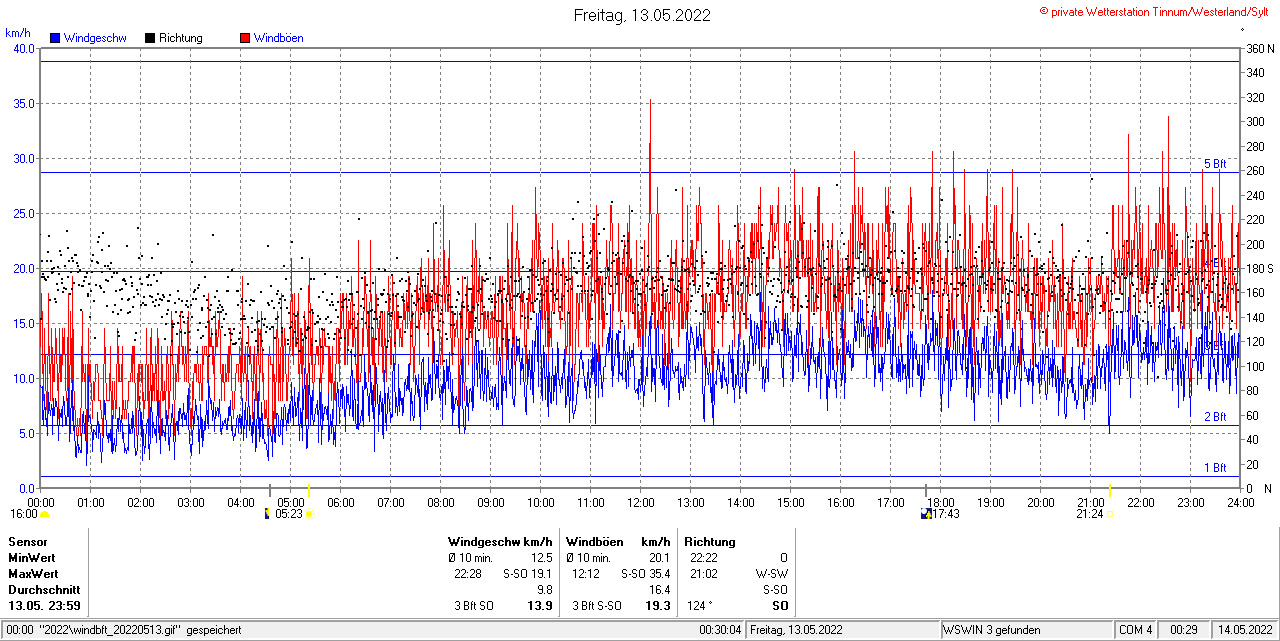Click the MinWert row header

coord(32,557)
